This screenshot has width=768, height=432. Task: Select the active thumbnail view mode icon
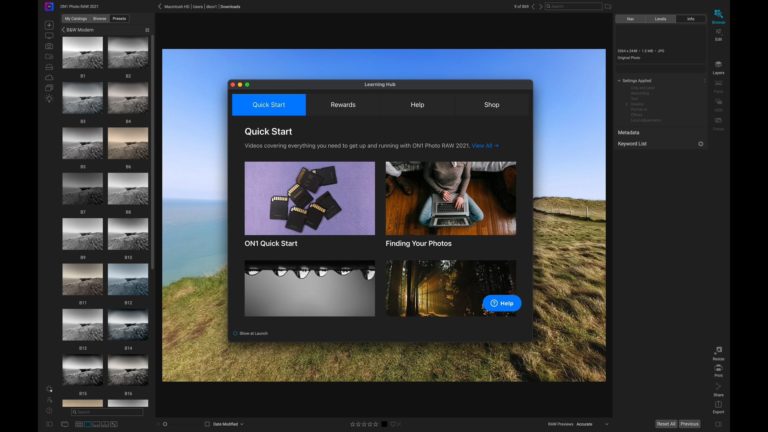tap(88, 424)
